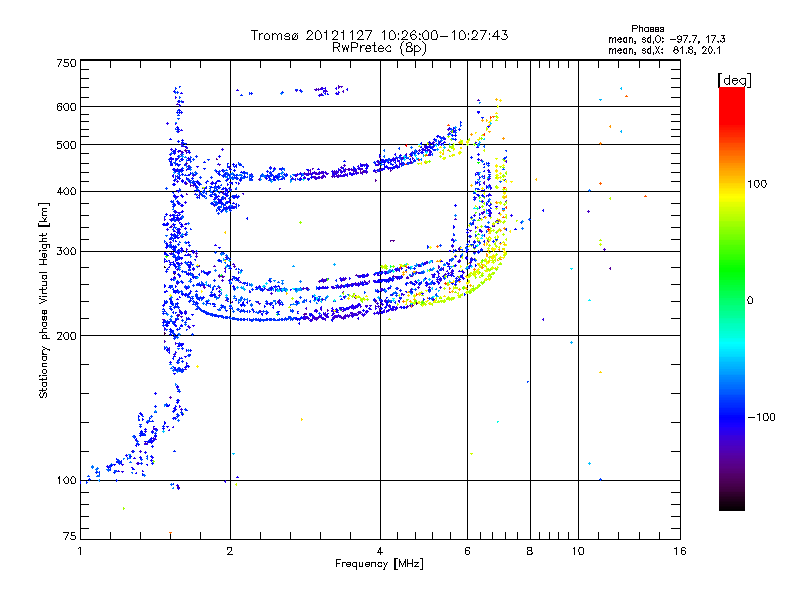Click the "Stationary phase Virtual Height [km]" axis label
The image size is (800, 600).
[x=43, y=301]
